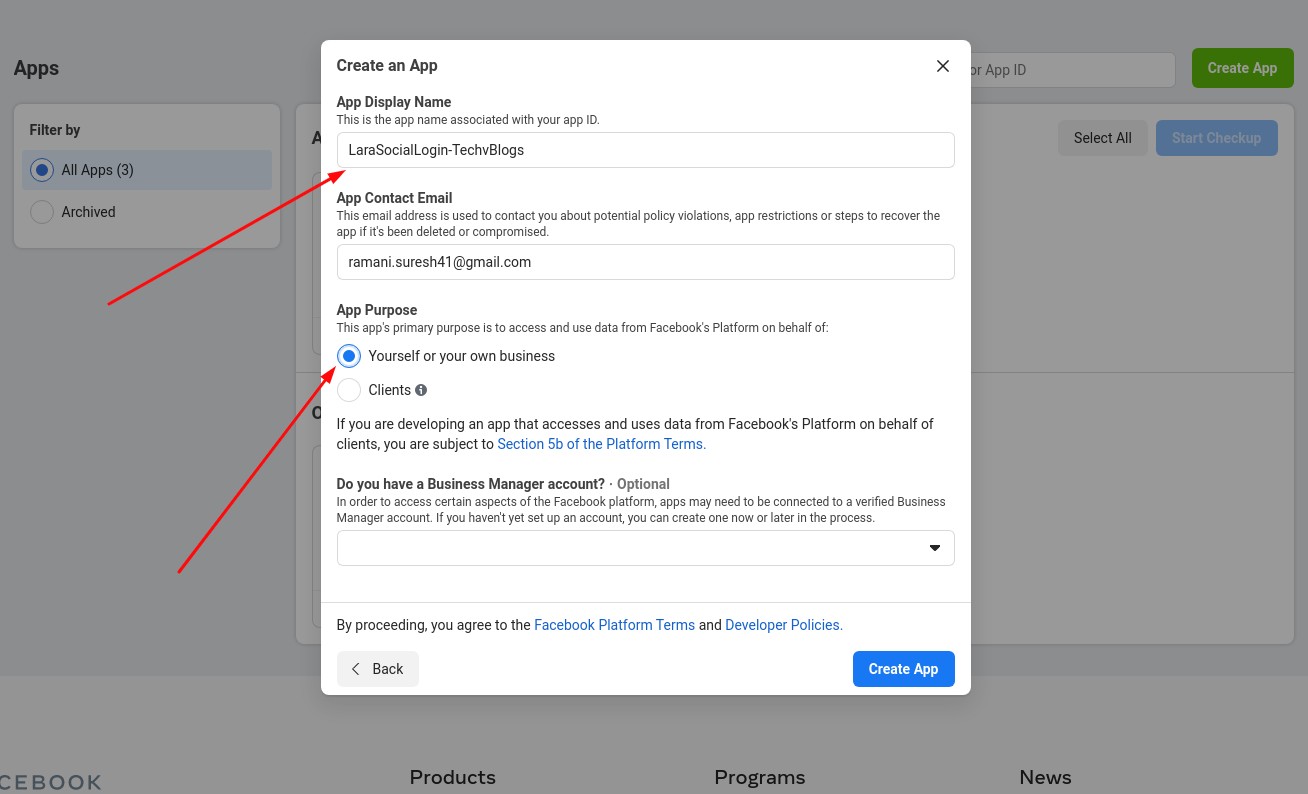
Task: Click the green Create App button
Action: pyautogui.click(x=1243, y=68)
